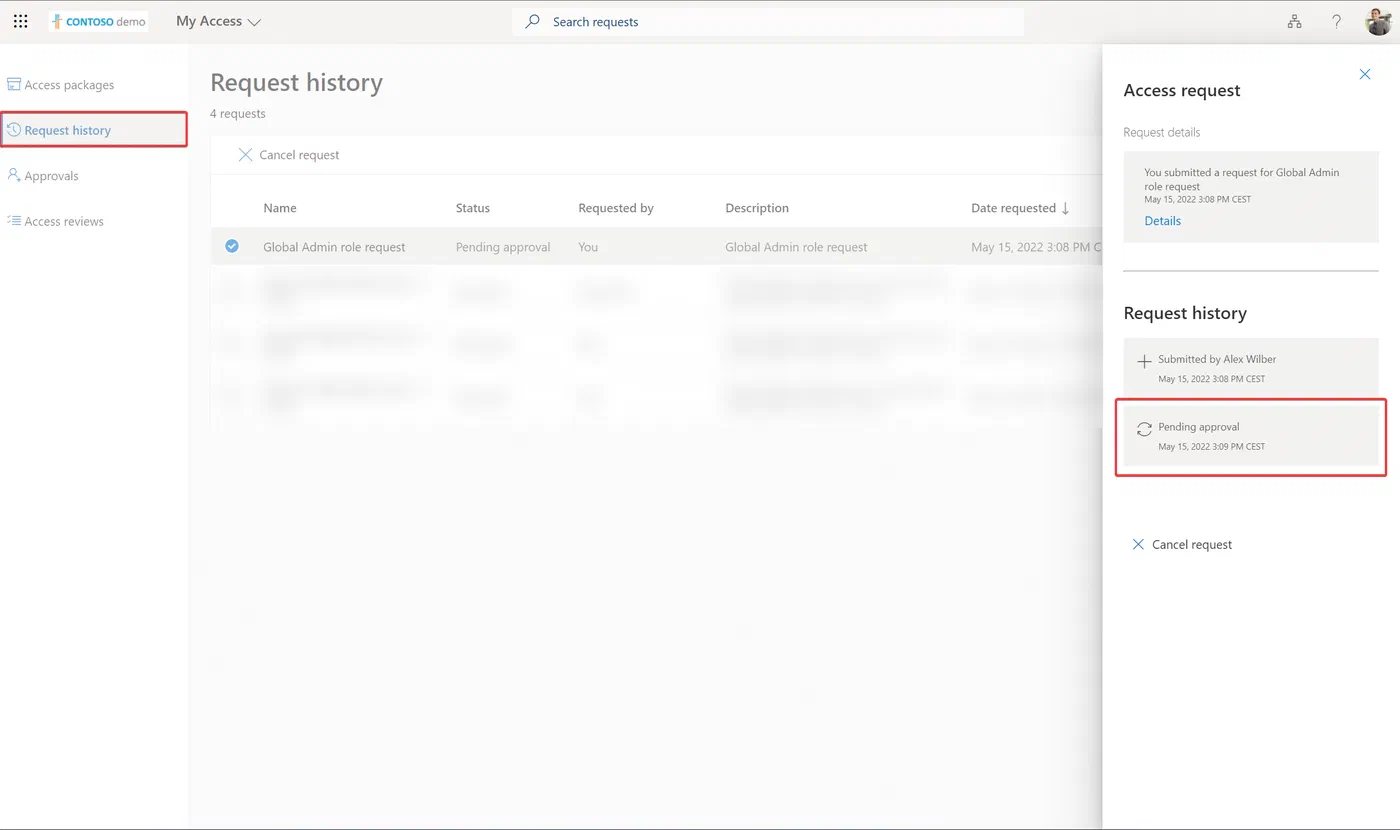The width and height of the screenshot is (1400, 830).
Task: Click the Date requested sort arrow
Action: (1065, 208)
